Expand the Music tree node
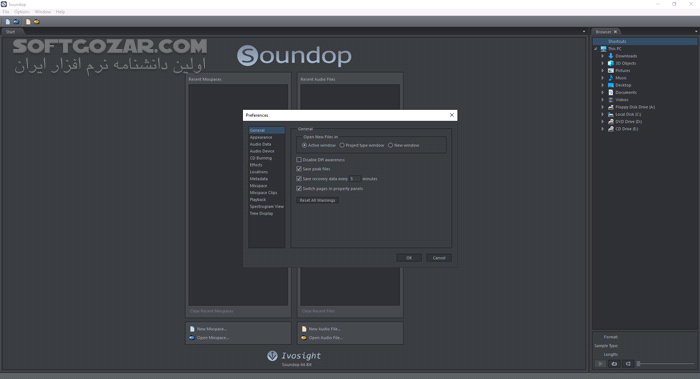Screen dimensions: 700x379 603,78
